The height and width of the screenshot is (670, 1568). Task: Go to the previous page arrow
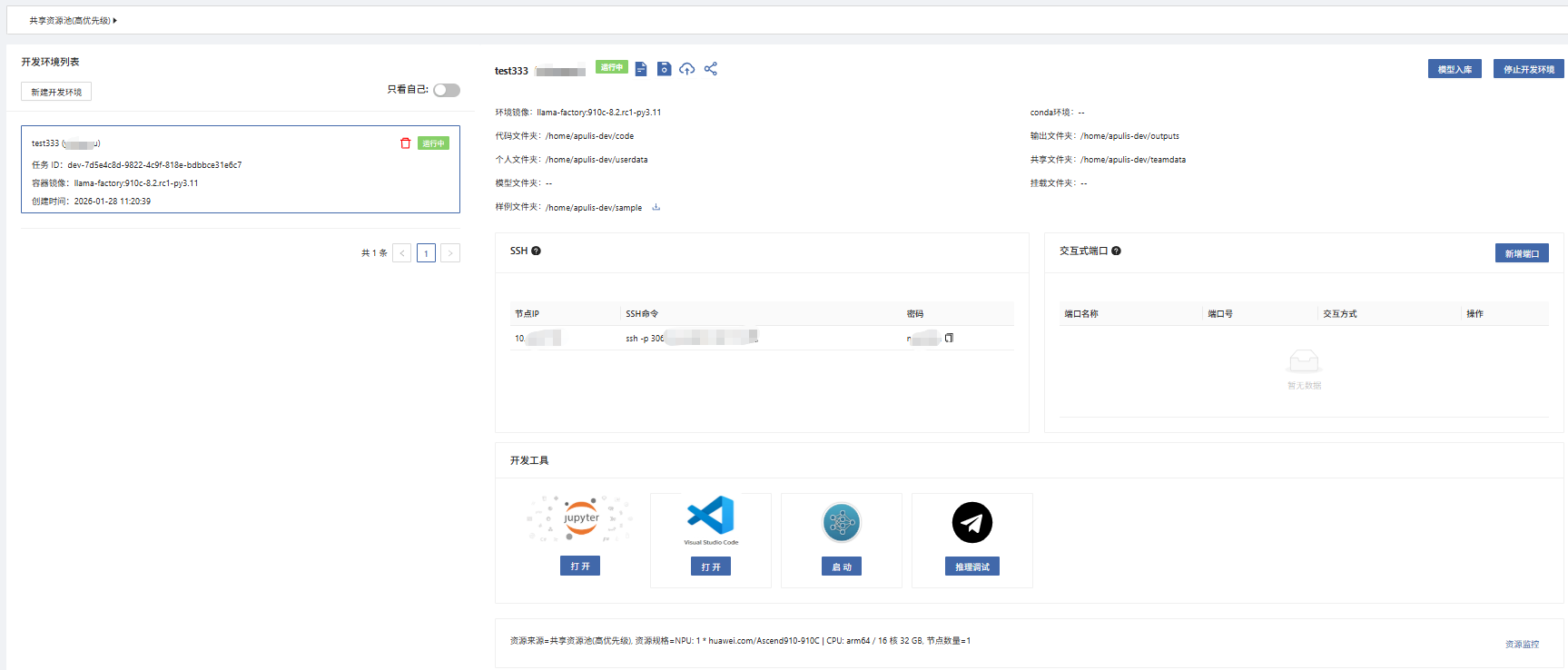pos(402,253)
